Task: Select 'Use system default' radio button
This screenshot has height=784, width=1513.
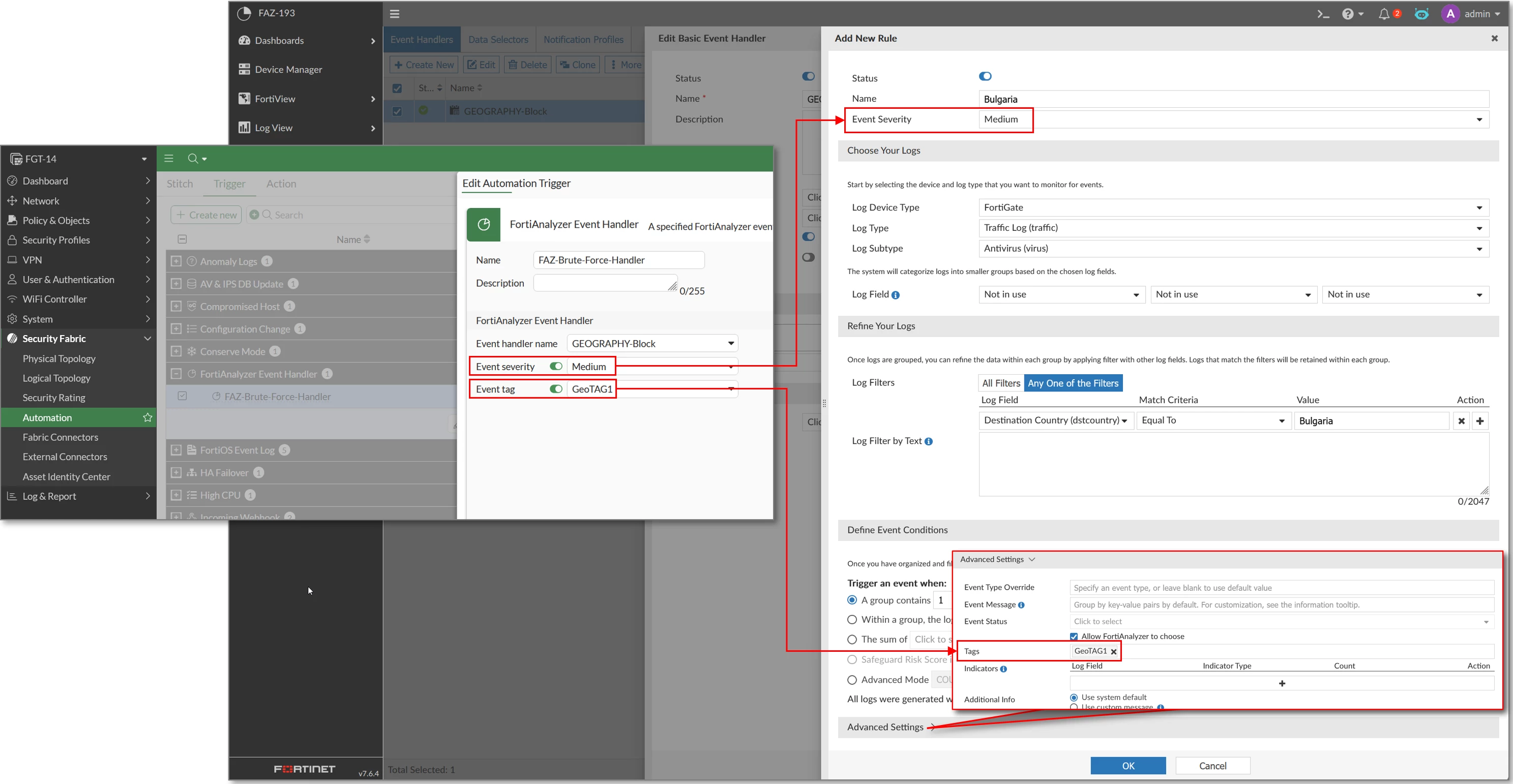Action: click(x=1074, y=698)
